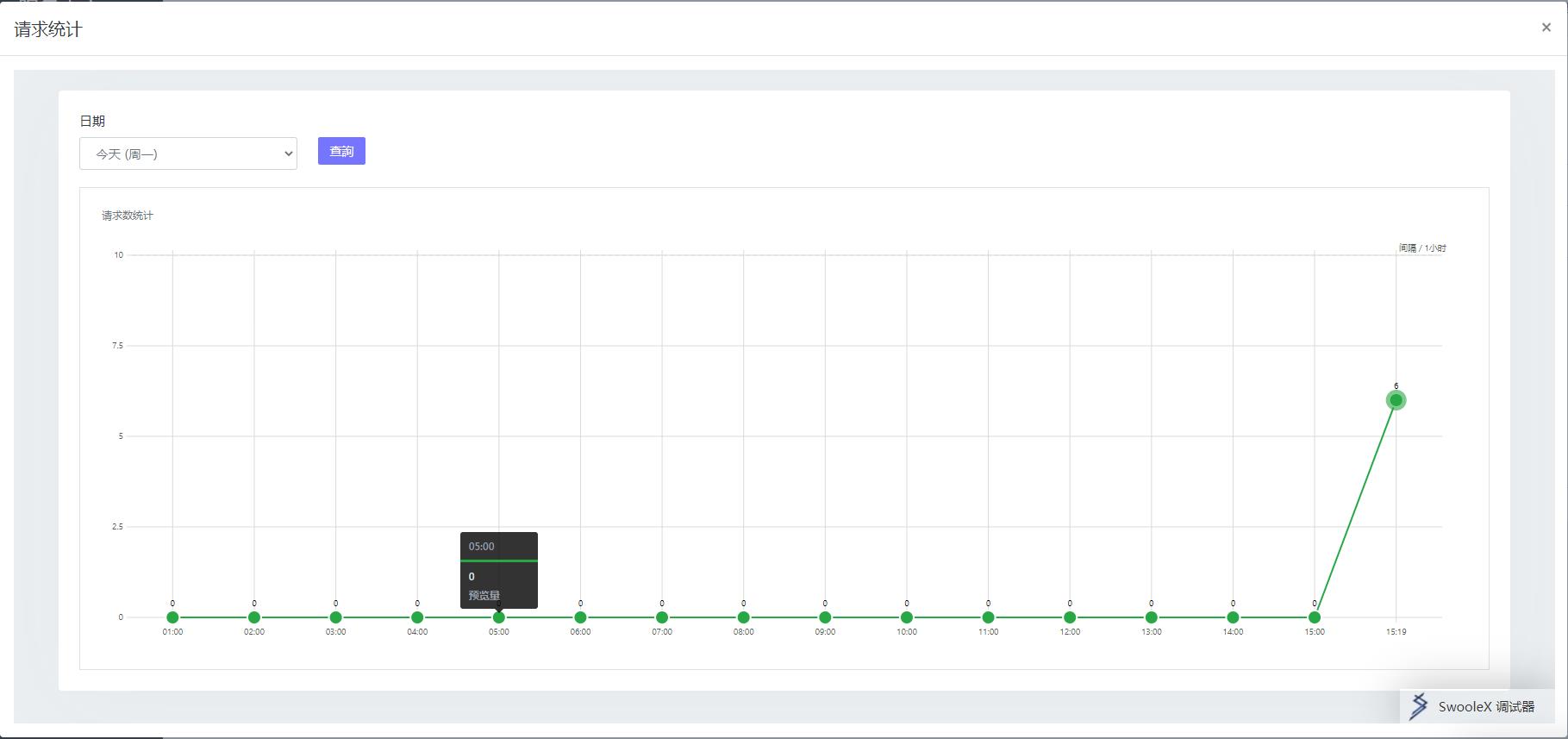This screenshot has height=739, width=1568.
Task: Click the 2.5 y-axis label
Action: [x=118, y=527]
